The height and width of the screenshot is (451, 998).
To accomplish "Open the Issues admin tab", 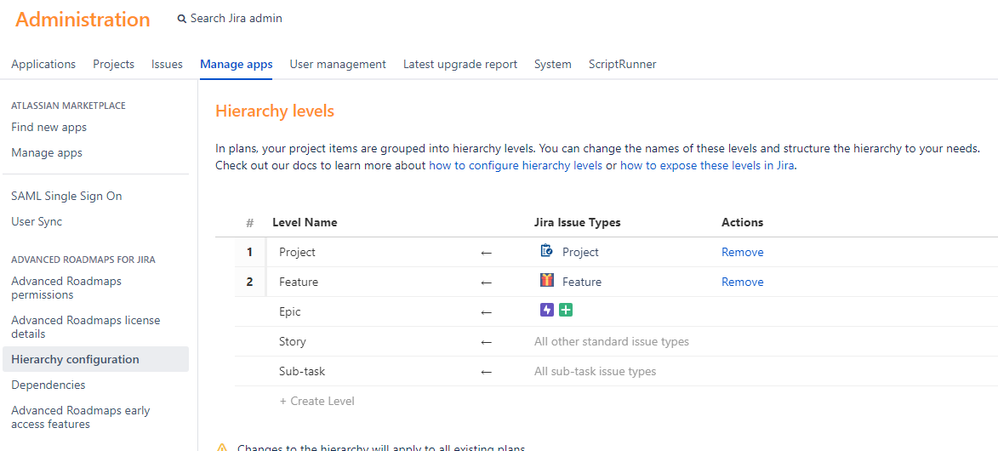I will pyautogui.click(x=167, y=64).
